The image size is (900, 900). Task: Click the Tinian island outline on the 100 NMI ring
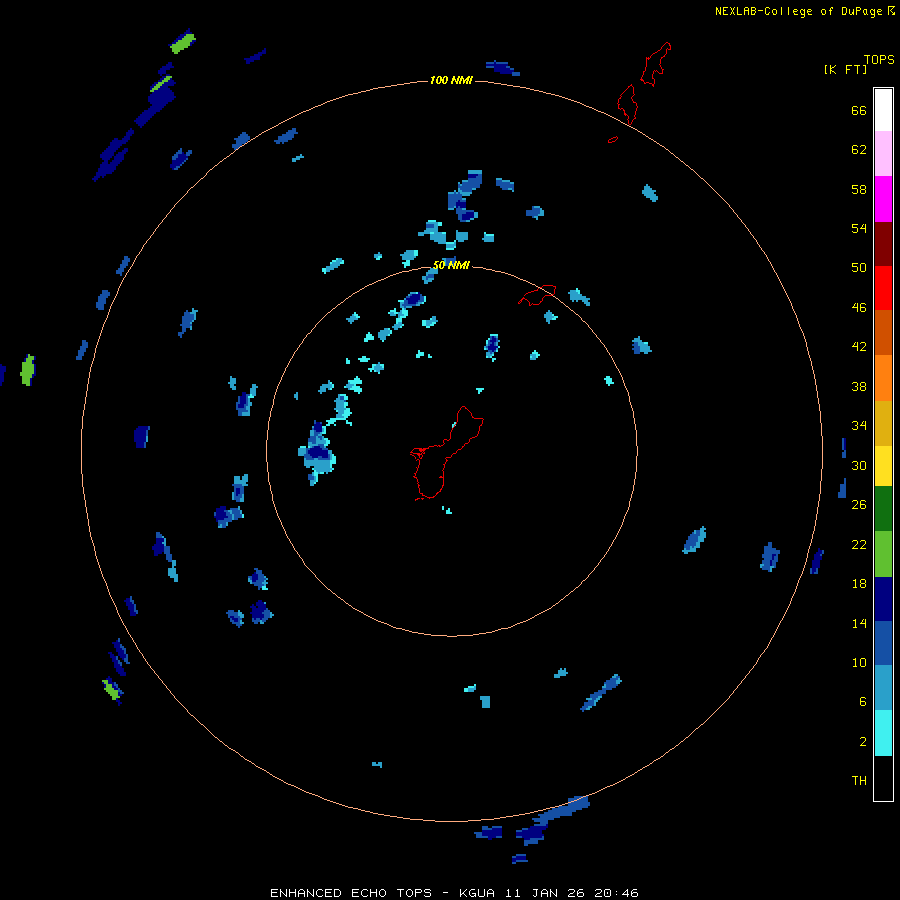click(x=627, y=104)
